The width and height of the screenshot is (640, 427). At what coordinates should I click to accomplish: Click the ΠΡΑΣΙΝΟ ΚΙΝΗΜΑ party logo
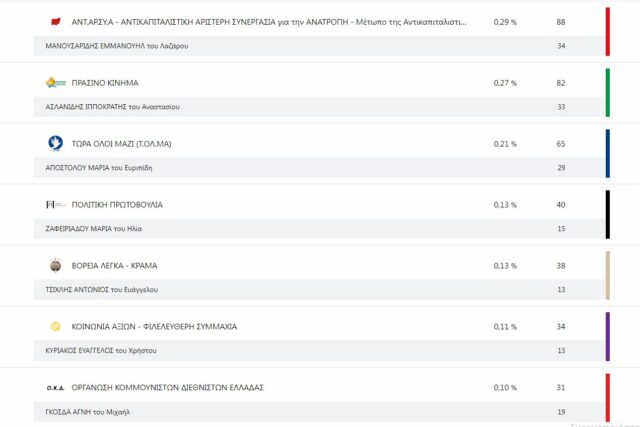tap(55, 82)
